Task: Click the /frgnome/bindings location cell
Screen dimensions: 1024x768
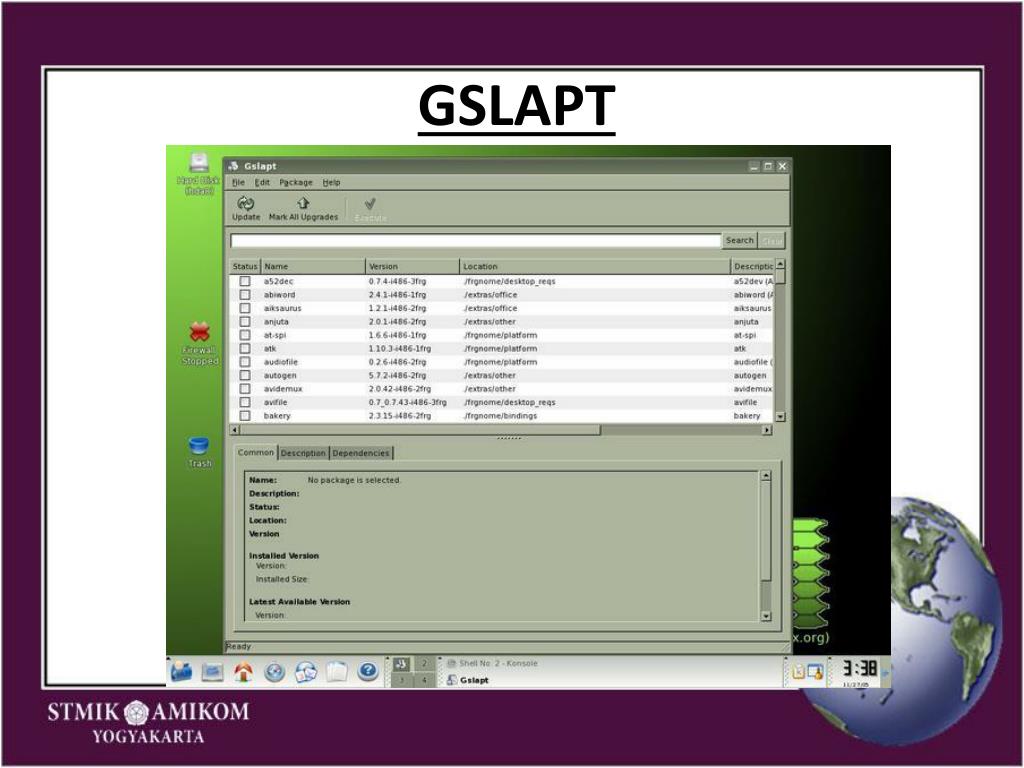Action: [x=500, y=415]
